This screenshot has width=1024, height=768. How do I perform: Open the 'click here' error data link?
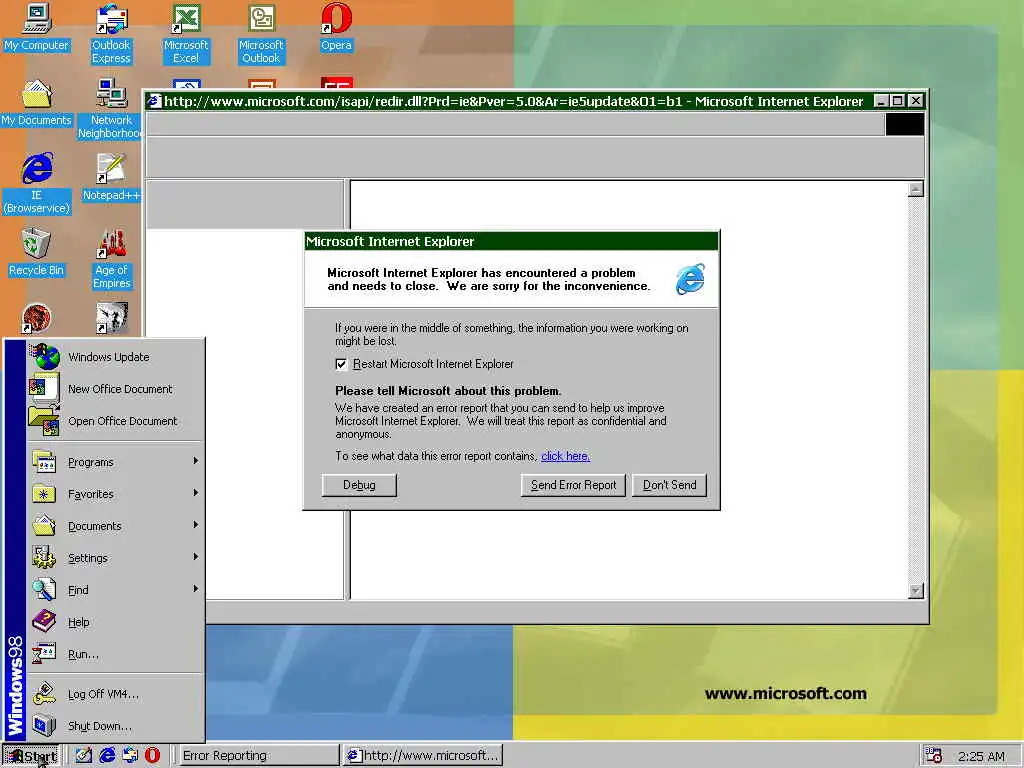566,456
